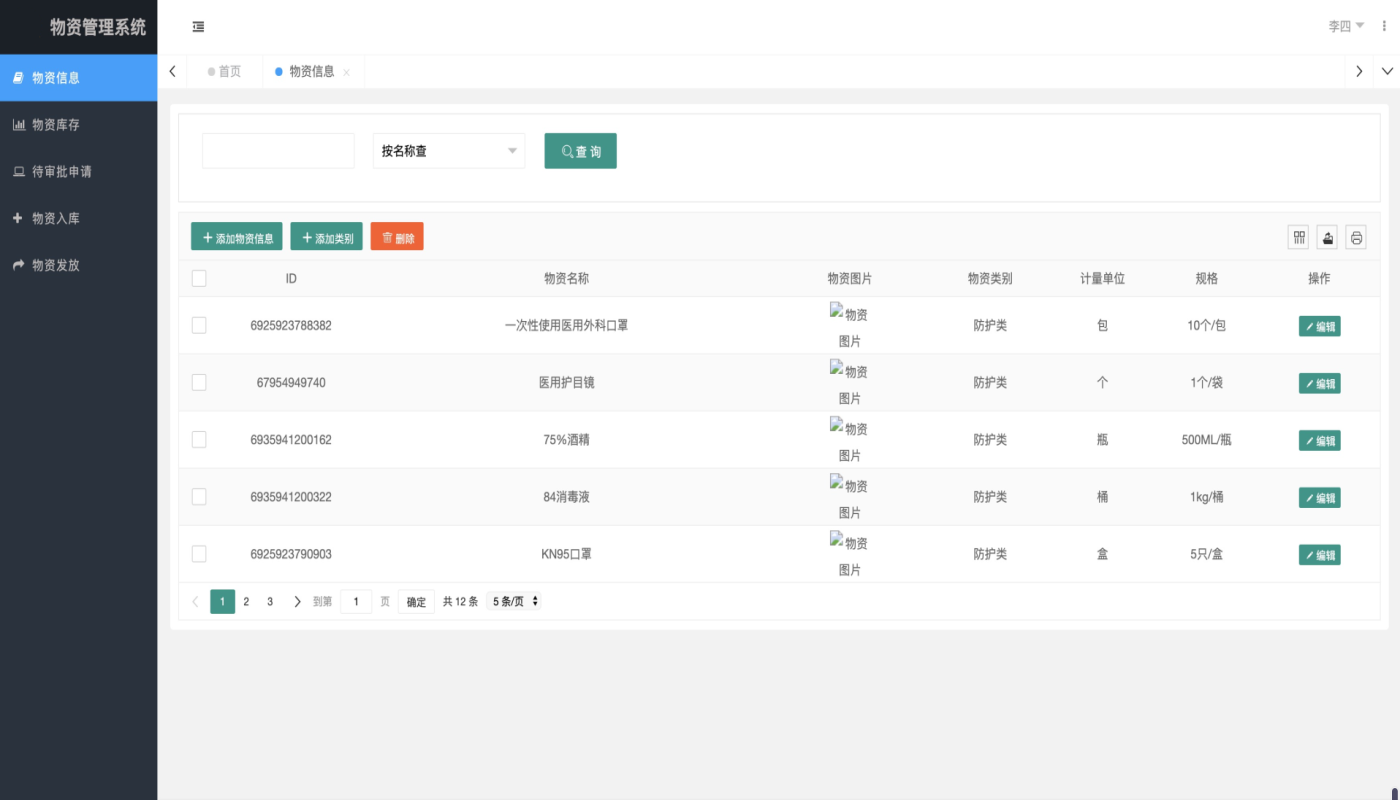
Task: Collapse sidebar with the menu fold icon
Action: 198,27
